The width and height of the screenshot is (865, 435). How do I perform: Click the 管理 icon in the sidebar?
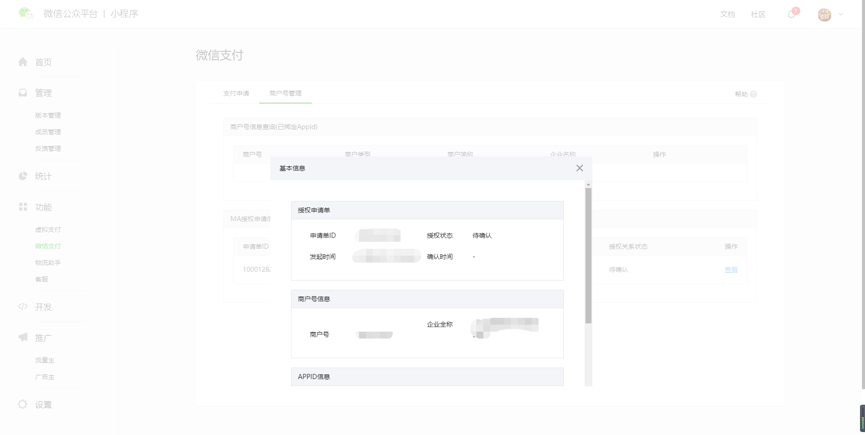coord(23,93)
